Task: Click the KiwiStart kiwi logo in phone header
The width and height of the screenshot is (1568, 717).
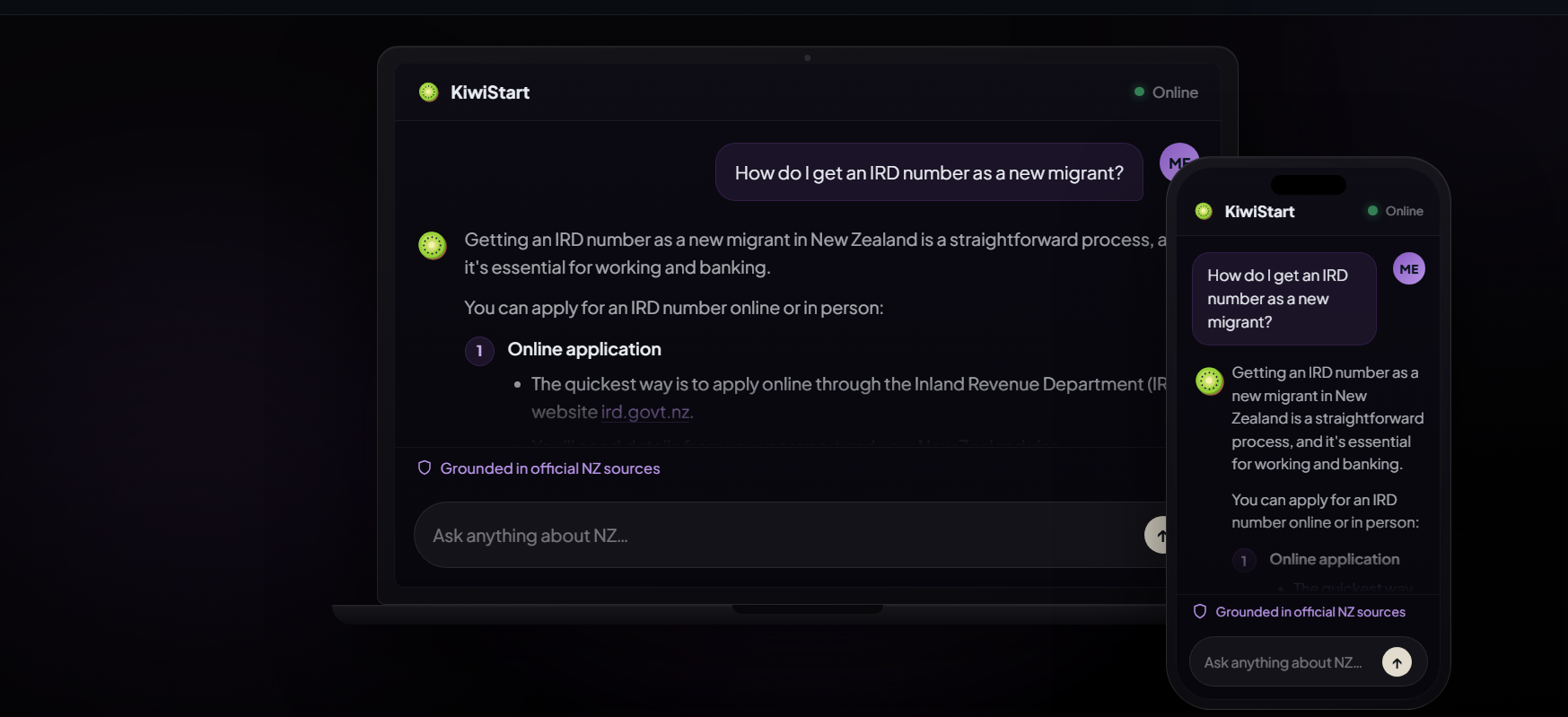Action: [1204, 211]
